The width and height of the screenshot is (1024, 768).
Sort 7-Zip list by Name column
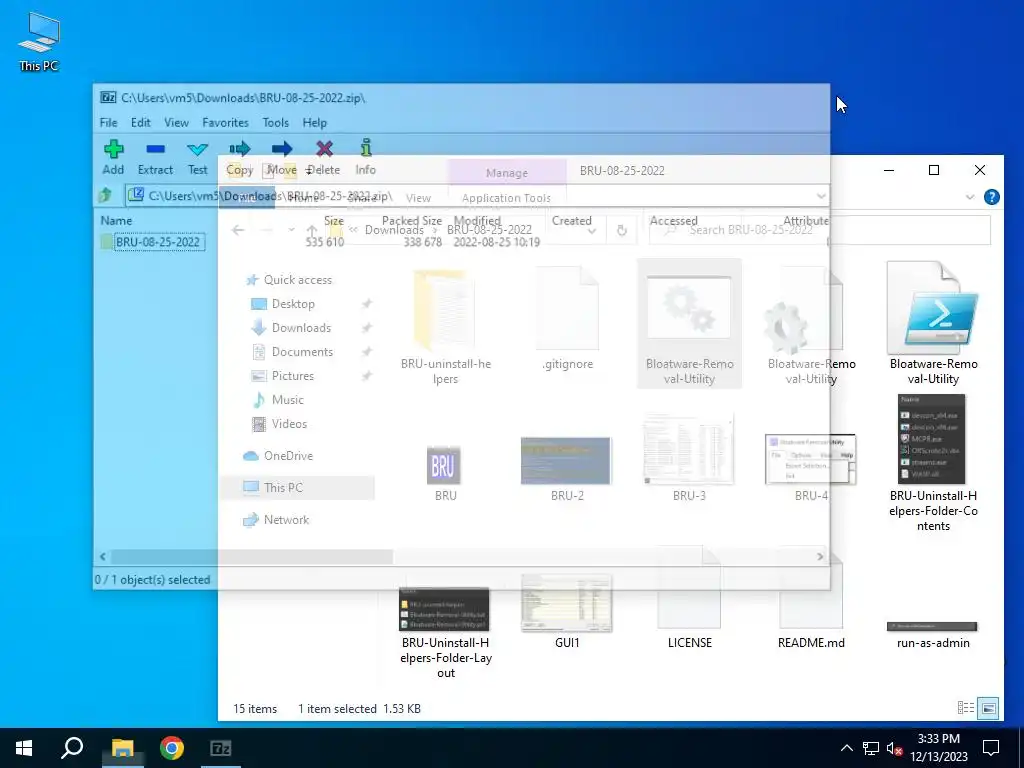116,221
